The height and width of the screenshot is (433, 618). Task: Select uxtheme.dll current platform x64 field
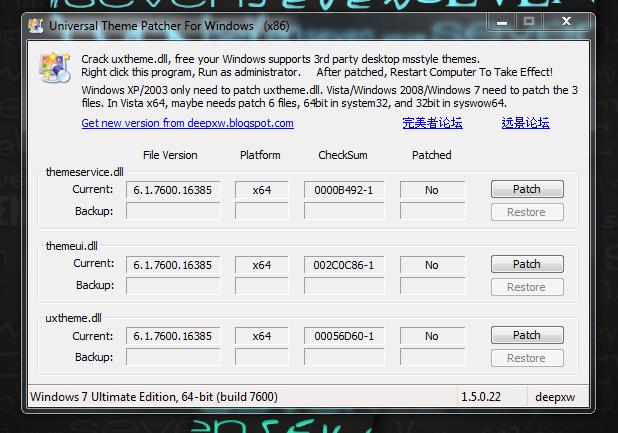point(262,336)
